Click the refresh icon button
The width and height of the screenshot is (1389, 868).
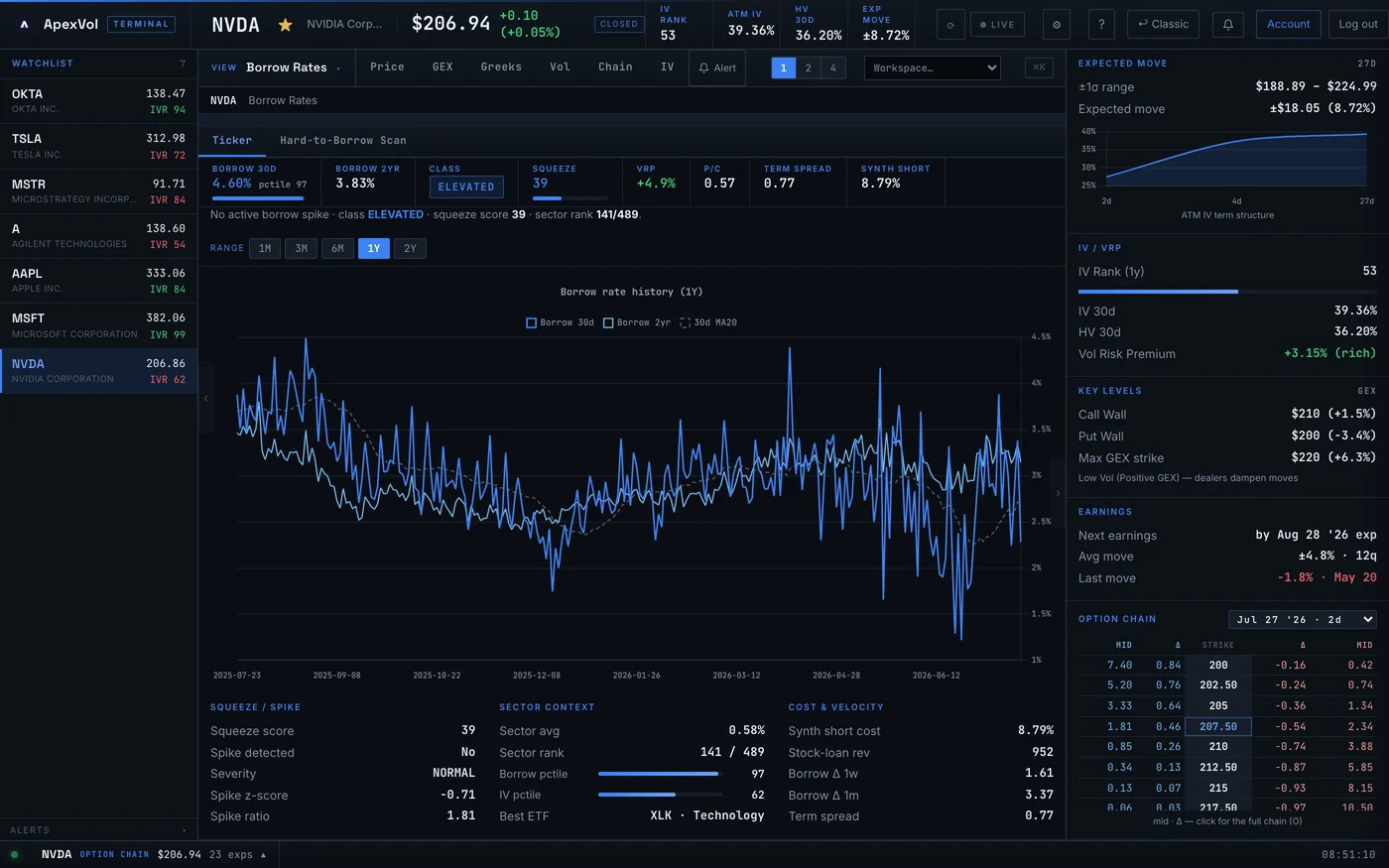pyautogui.click(x=950, y=24)
